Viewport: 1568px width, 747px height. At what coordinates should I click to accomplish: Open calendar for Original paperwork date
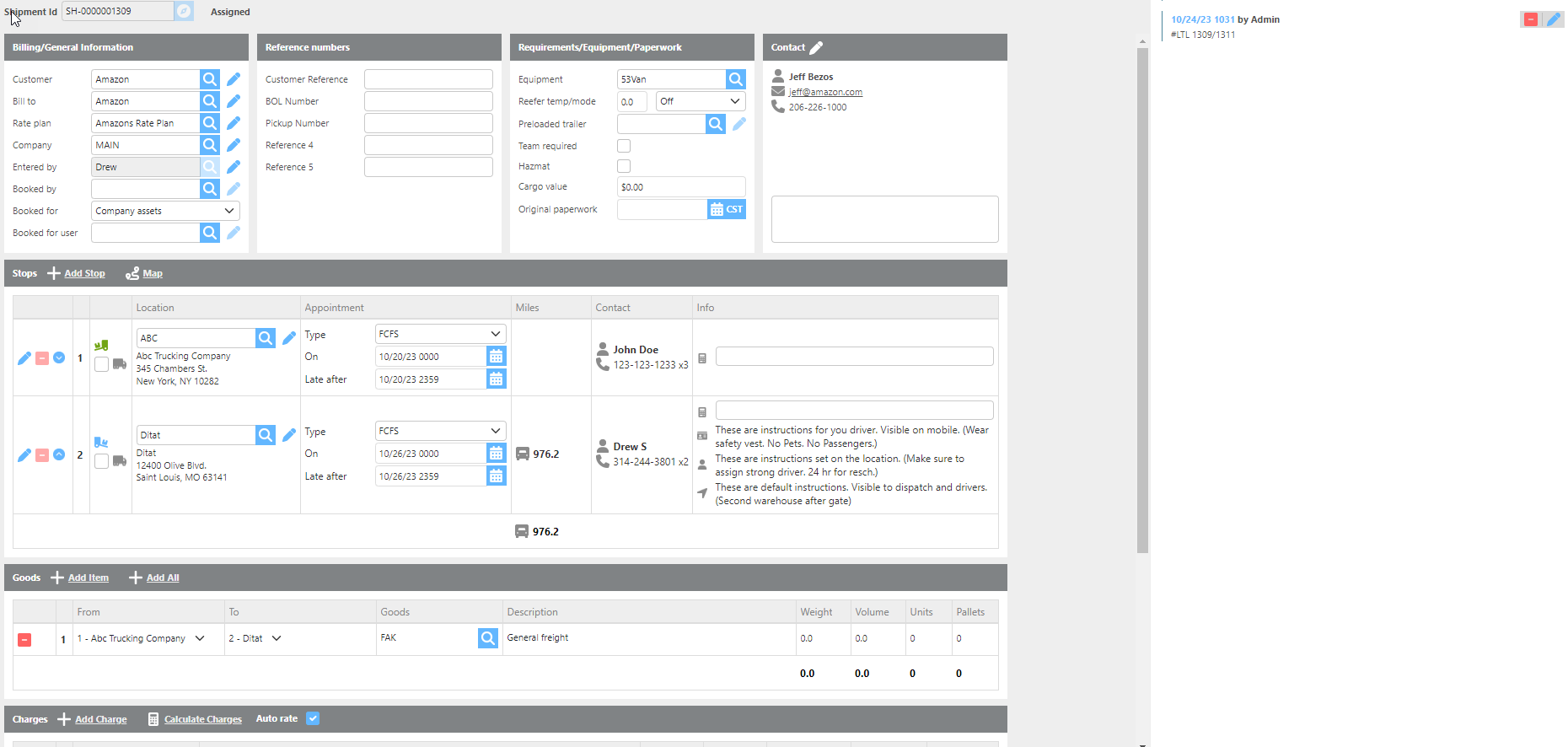[717, 210]
